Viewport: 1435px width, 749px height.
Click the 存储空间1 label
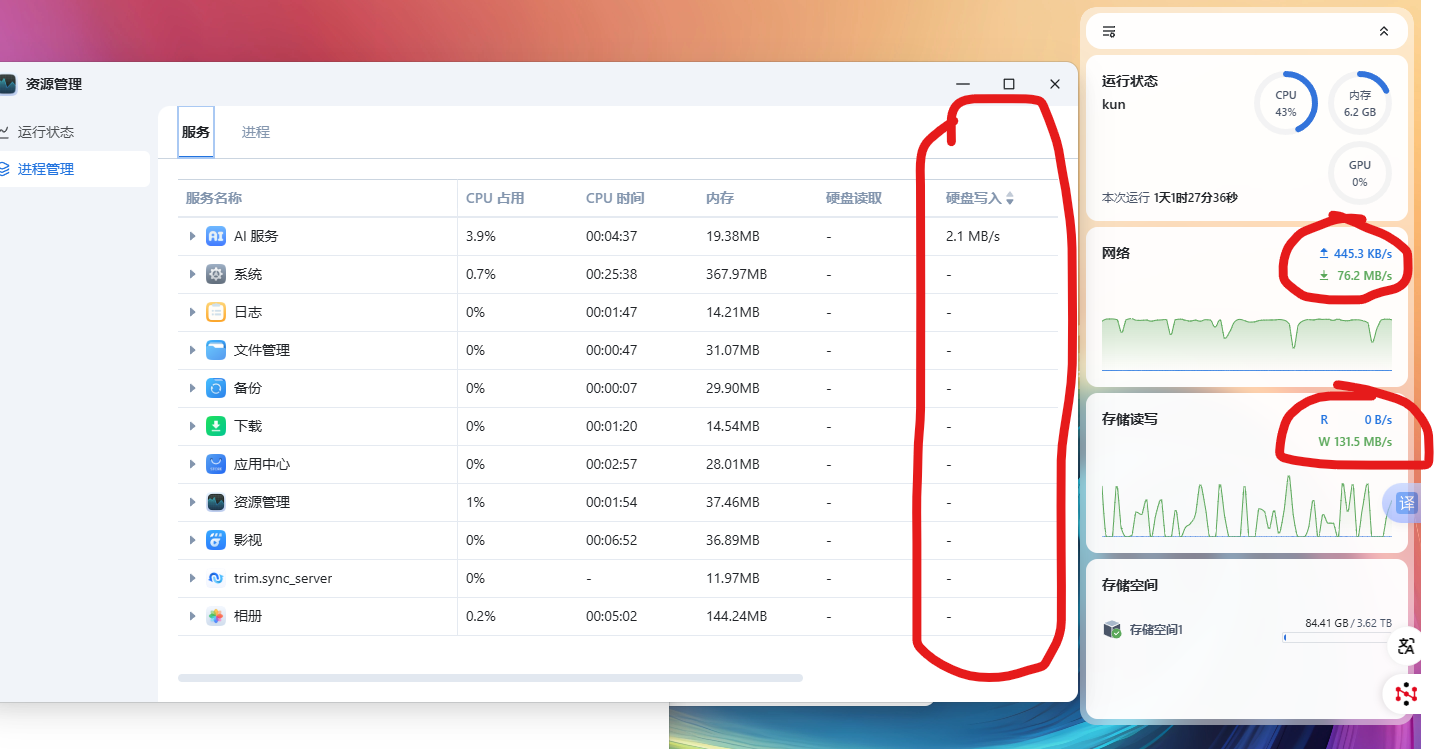pos(1156,630)
